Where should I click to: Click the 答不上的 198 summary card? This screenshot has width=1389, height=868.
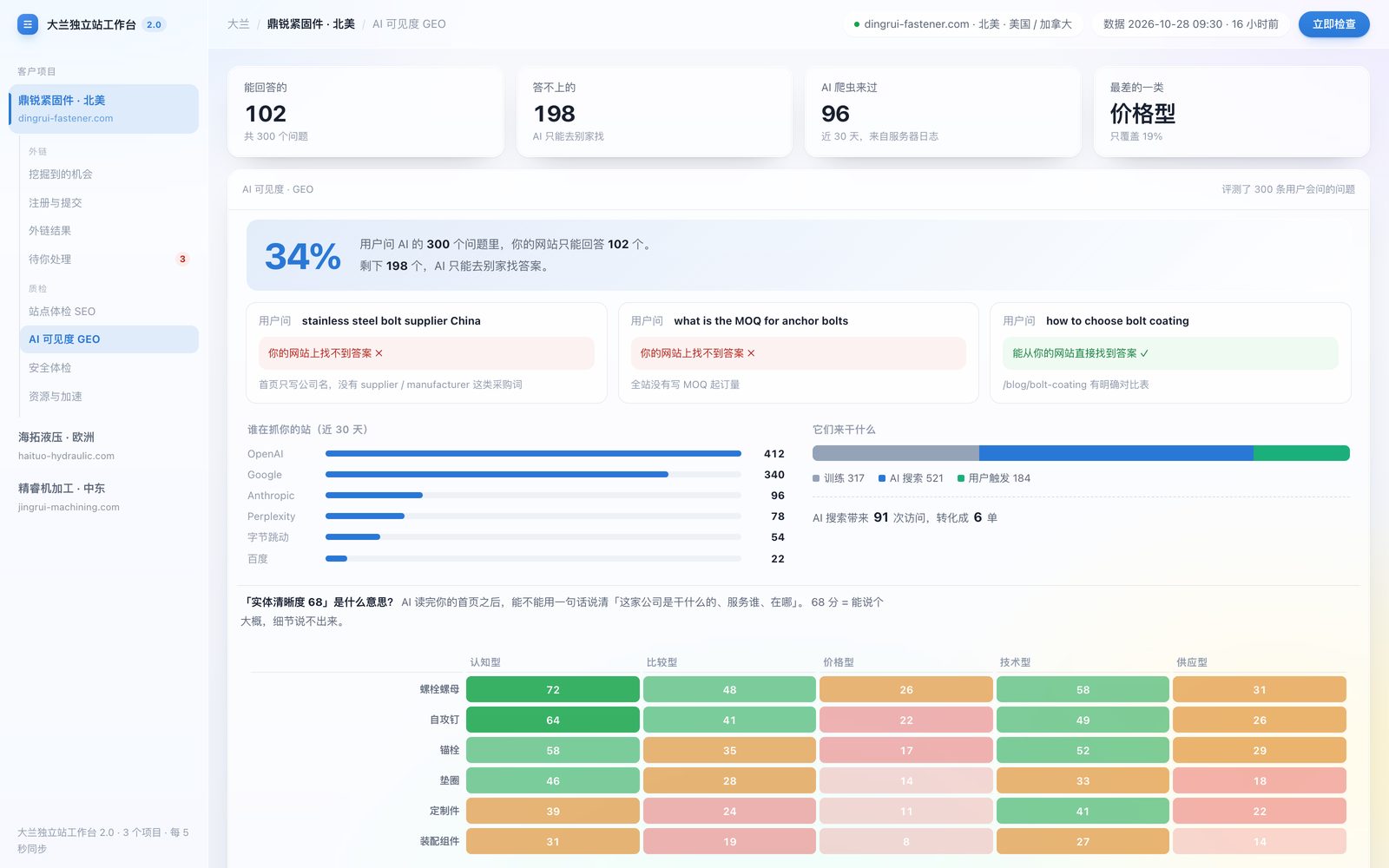[x=654, y=112]
